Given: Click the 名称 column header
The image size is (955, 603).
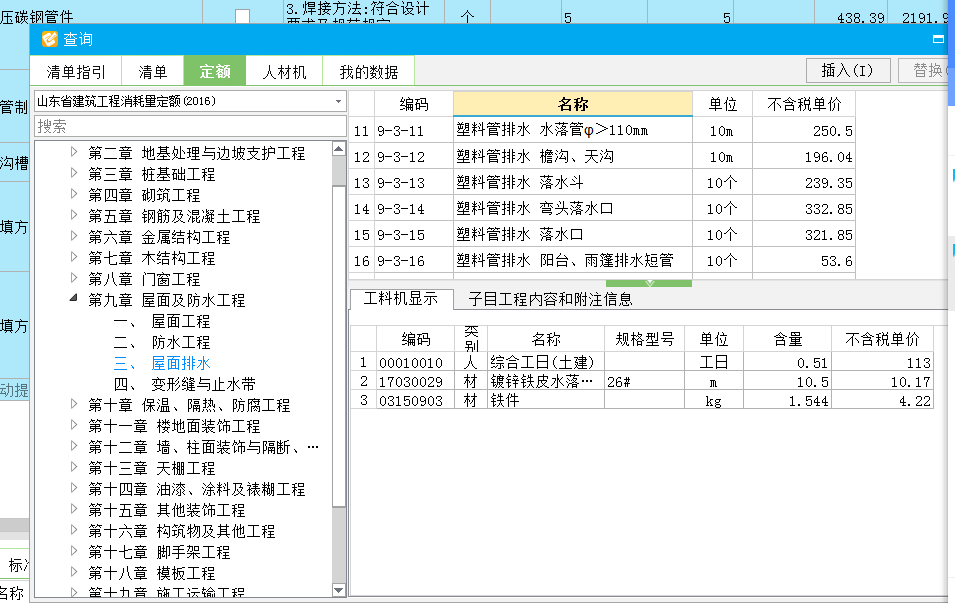Looking at the screenshot, I should 573,104.
